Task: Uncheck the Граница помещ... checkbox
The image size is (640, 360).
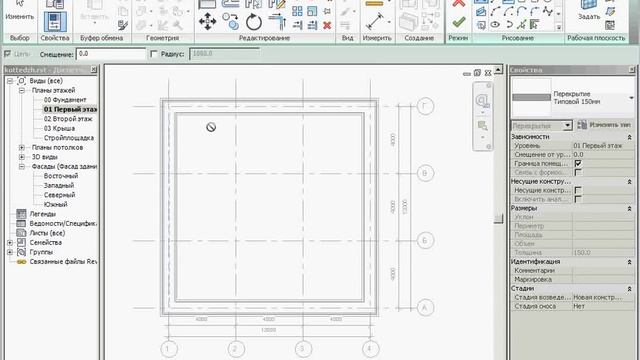Action: [x=578, y=163]
